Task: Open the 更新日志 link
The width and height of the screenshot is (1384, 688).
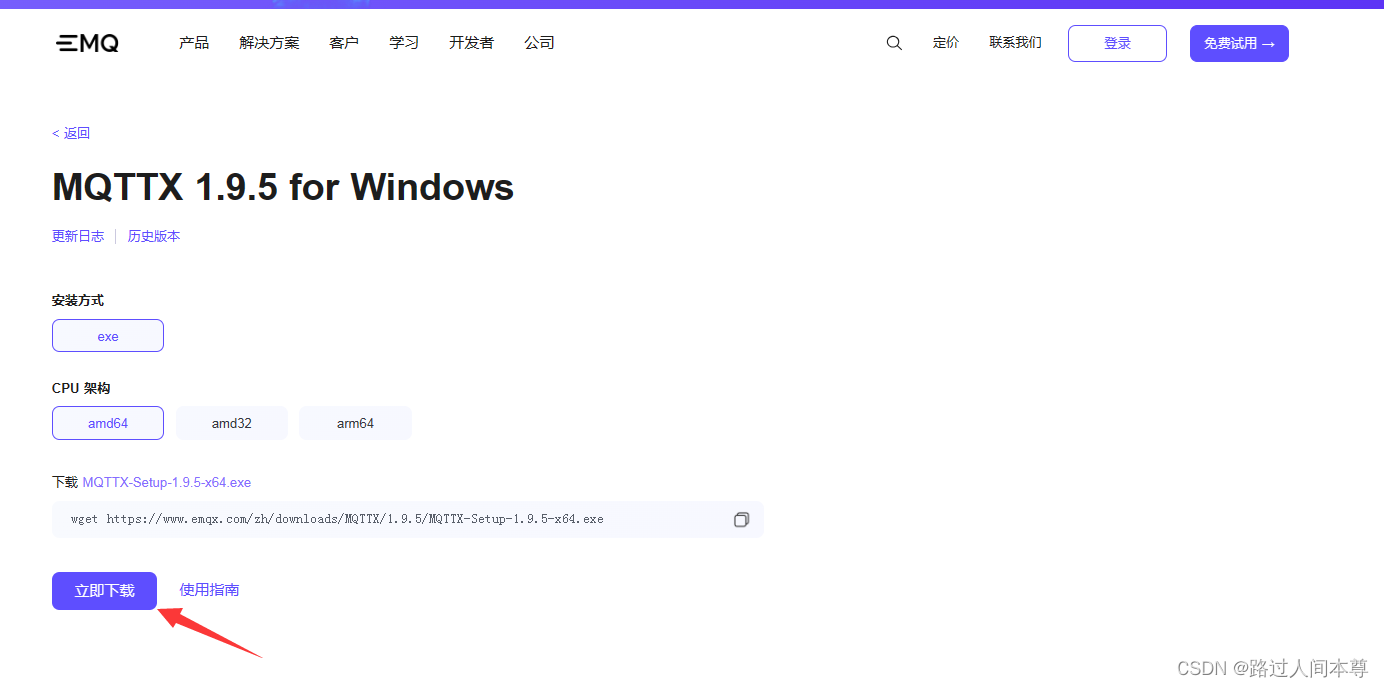Action: coord(78,236)
